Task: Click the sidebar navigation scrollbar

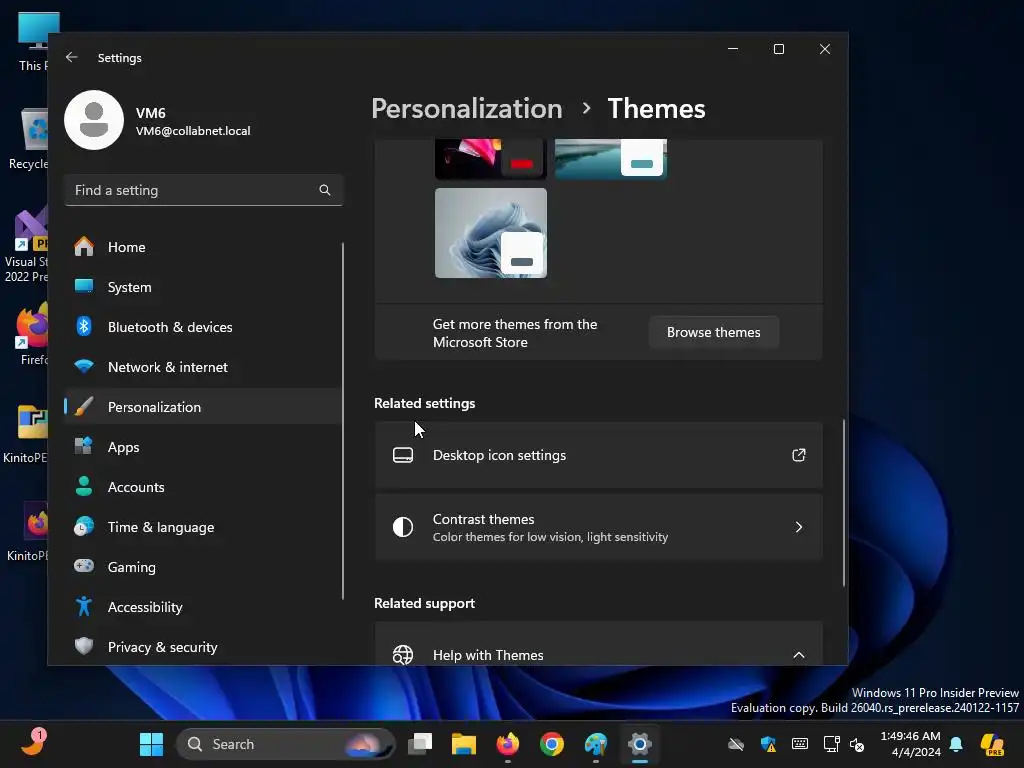Action: 343,421
